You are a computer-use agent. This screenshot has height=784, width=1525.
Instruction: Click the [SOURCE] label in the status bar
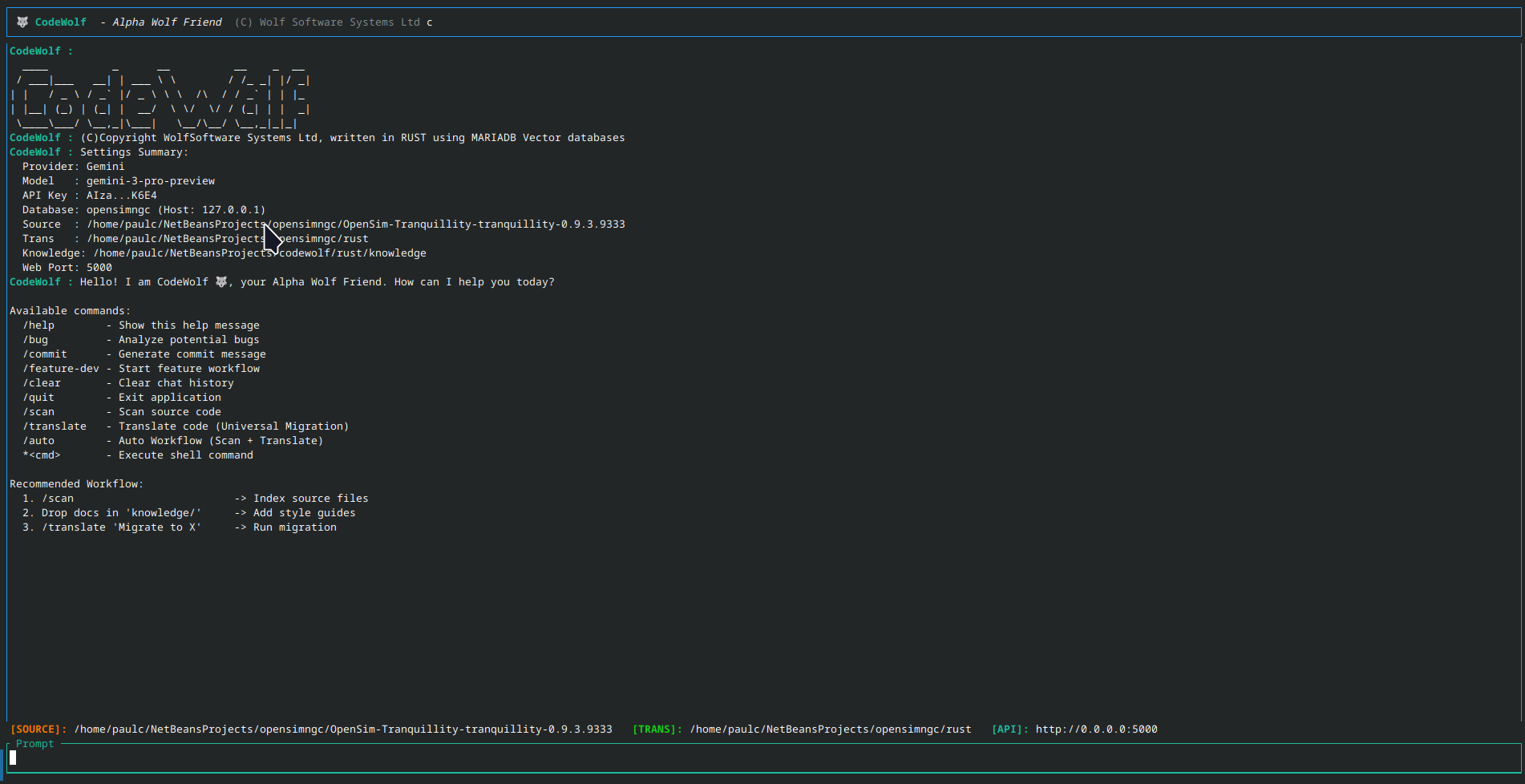click(38, 729)
